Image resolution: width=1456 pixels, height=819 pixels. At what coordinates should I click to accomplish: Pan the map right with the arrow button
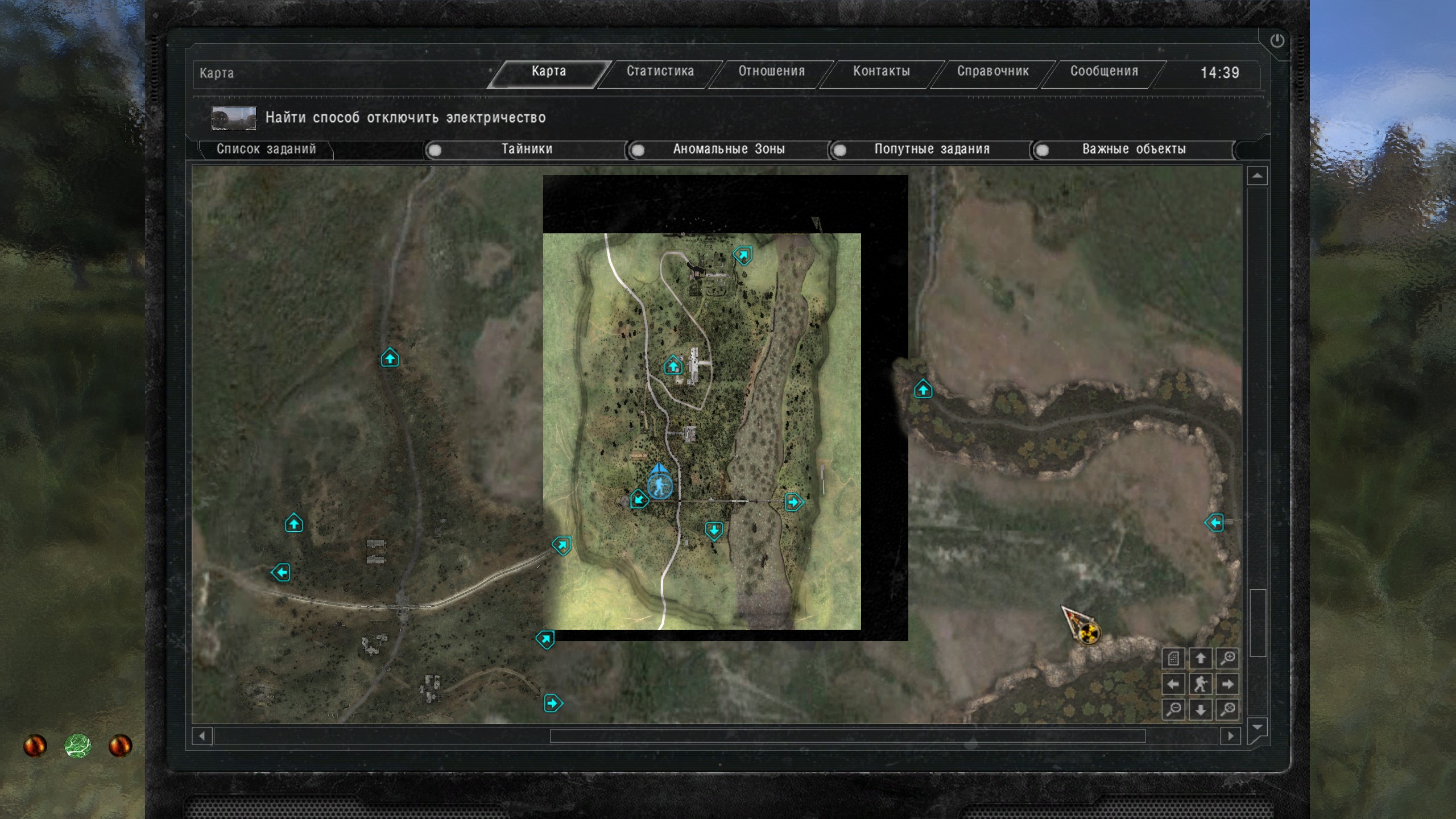[1227, 684]
